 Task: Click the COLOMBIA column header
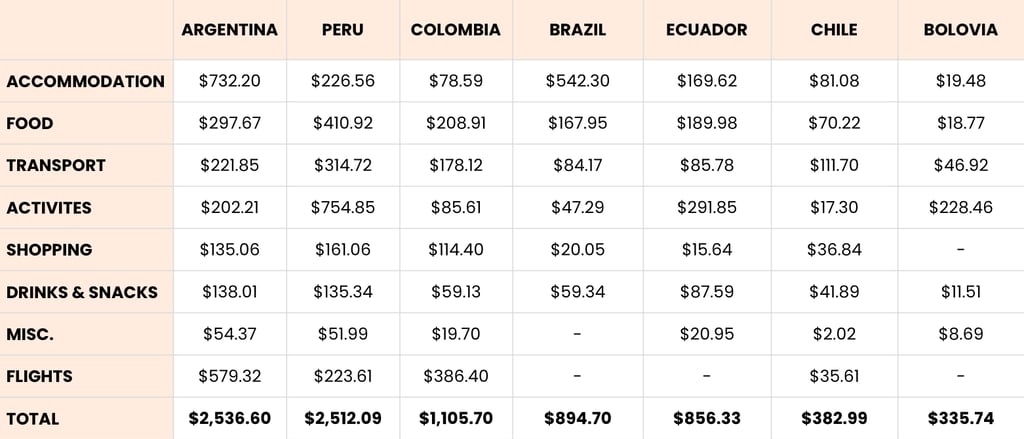(456, 30)
